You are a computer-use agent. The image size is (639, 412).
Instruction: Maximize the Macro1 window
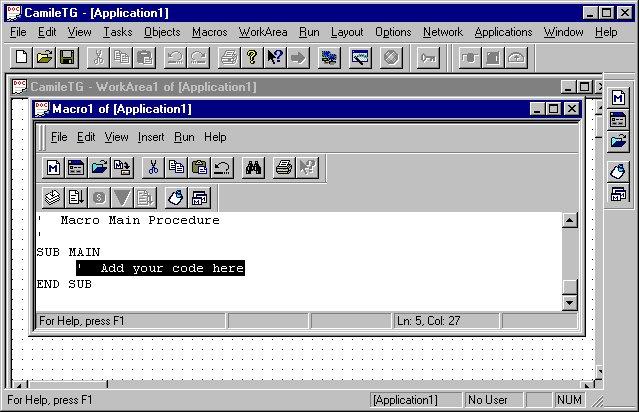click(x=553, y=109)
